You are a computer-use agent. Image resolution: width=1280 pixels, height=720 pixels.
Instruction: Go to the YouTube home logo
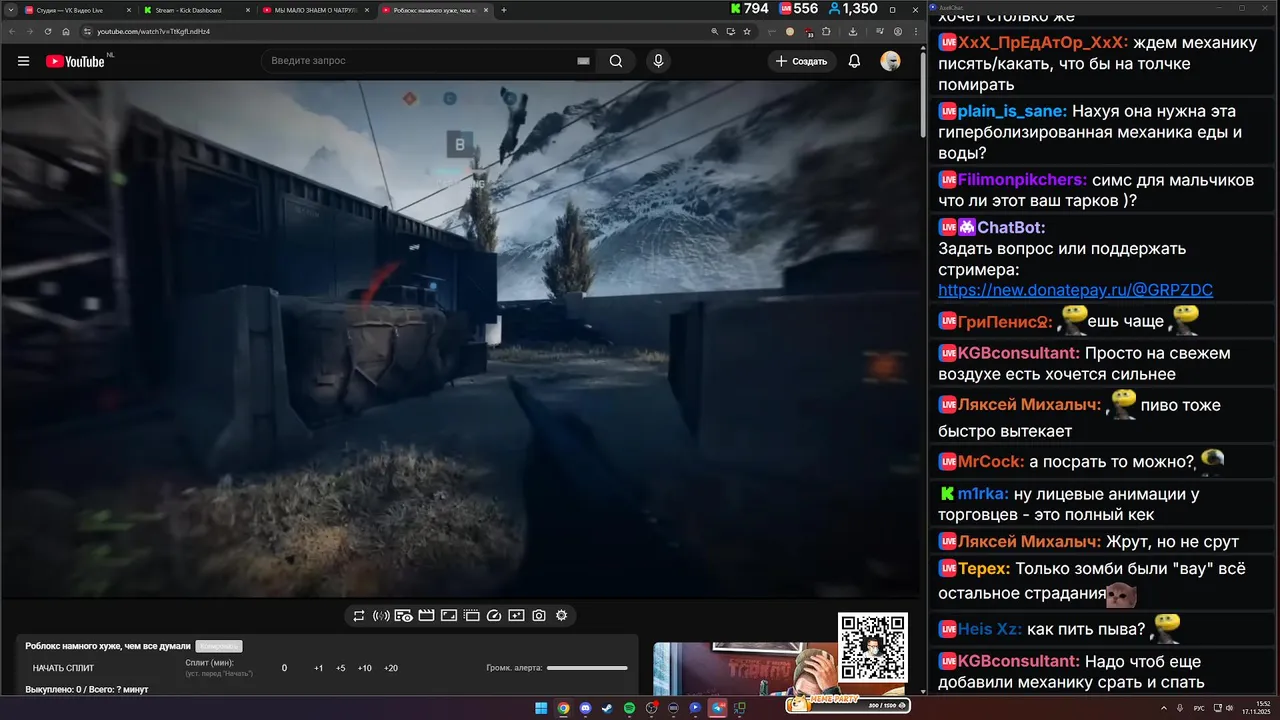[x=75, y=61]
